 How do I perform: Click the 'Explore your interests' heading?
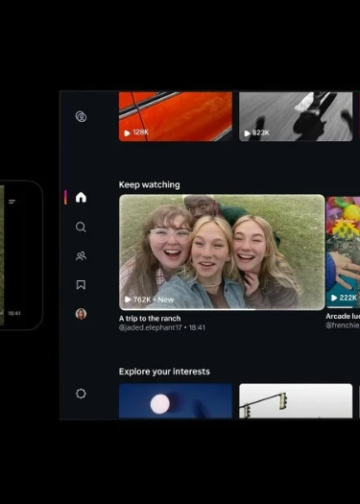pyautogui.click(x=164, y=372)
